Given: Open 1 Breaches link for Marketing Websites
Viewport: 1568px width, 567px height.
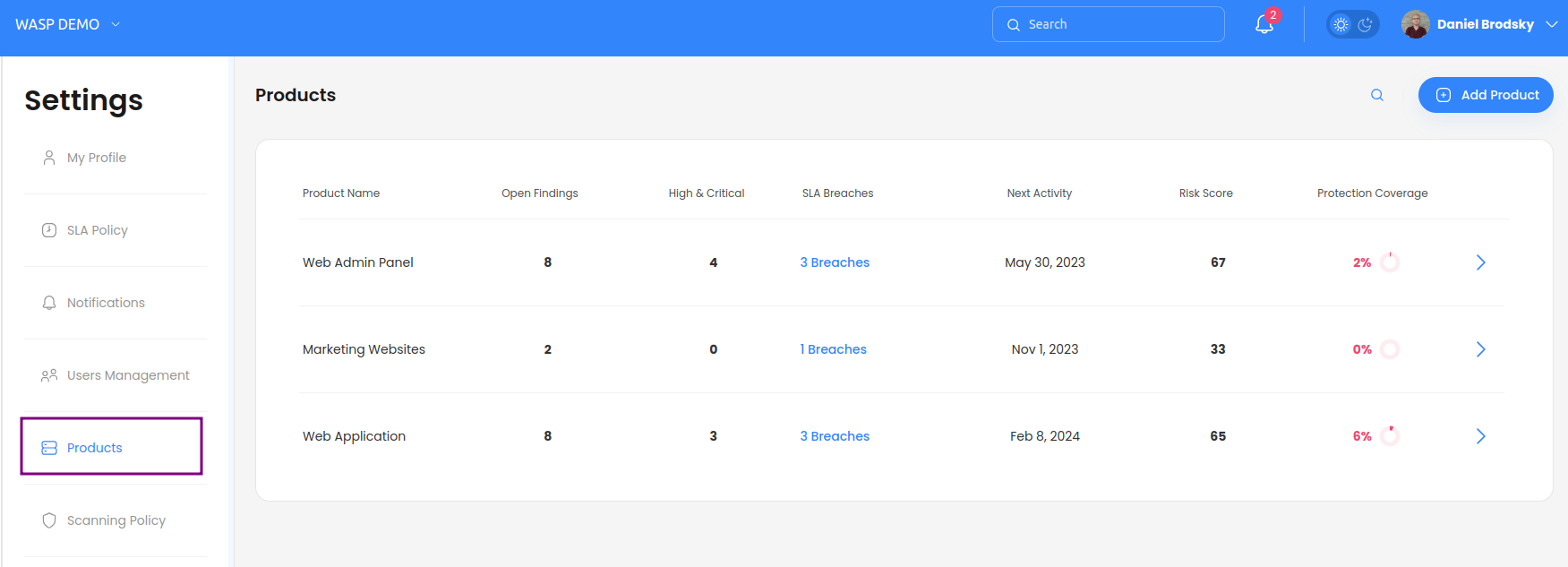Looking at the screenshot, I should click(833, 349).
